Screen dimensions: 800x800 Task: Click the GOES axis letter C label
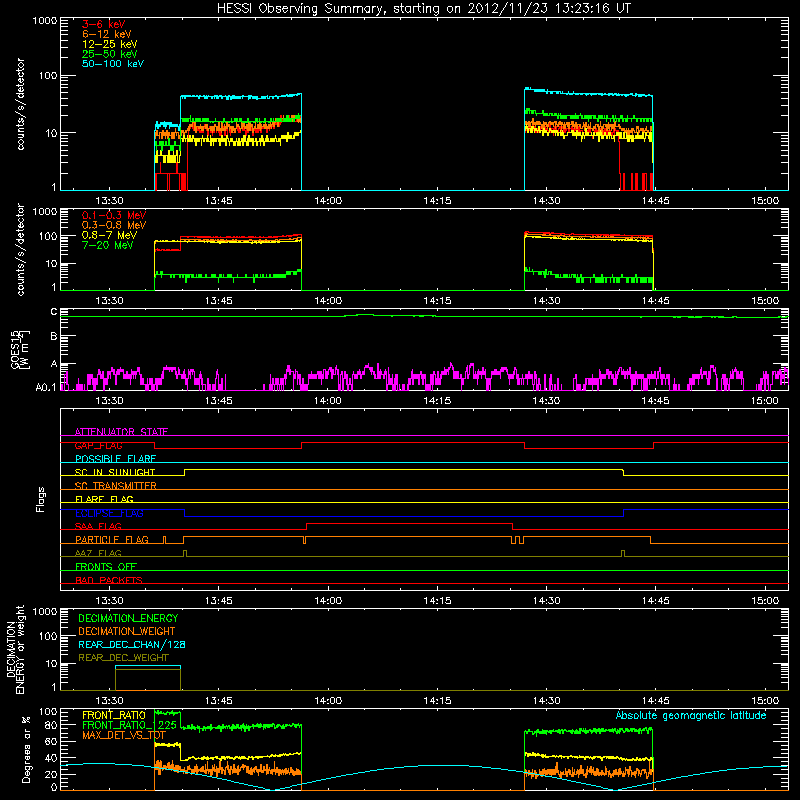(x=54, y=312)
